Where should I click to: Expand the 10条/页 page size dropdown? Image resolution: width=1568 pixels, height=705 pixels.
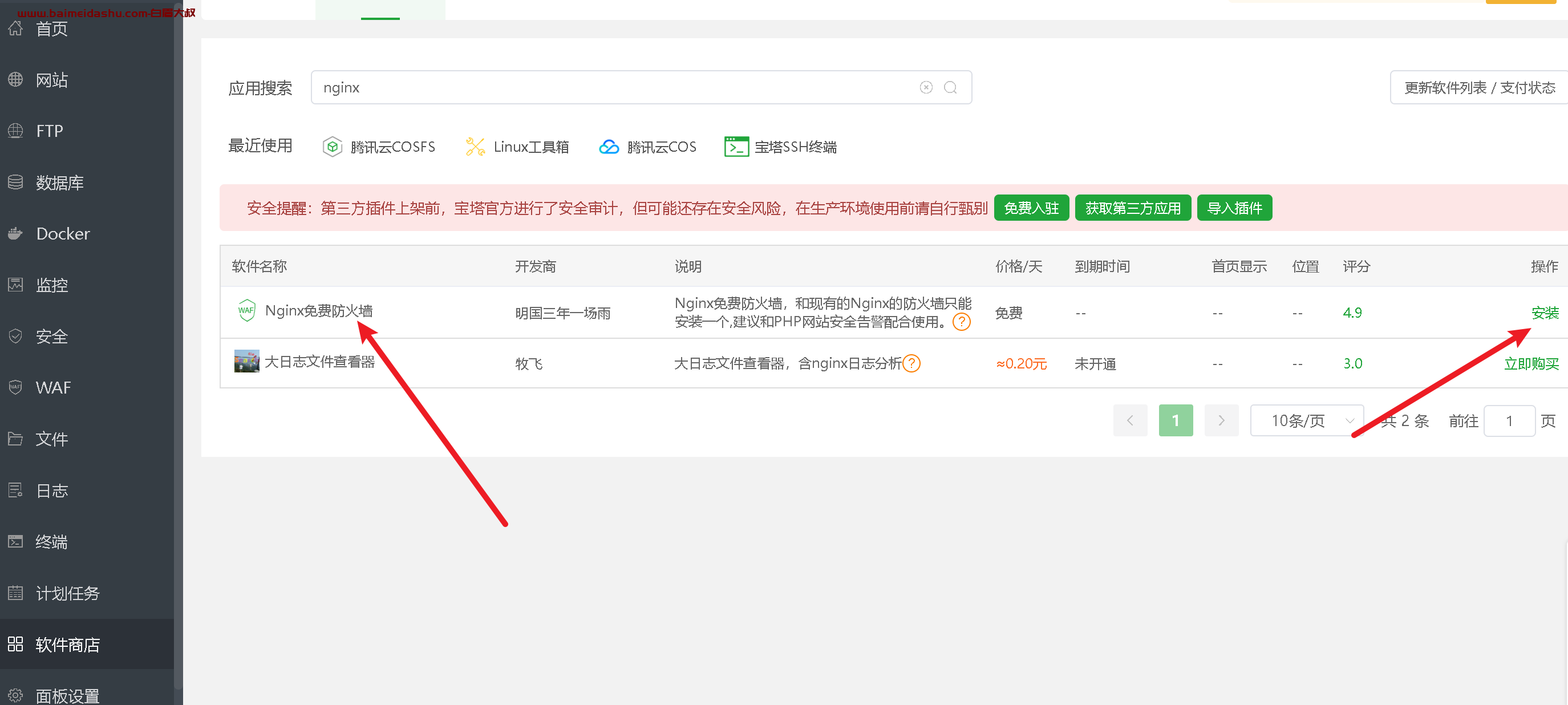click(1306, 421)
